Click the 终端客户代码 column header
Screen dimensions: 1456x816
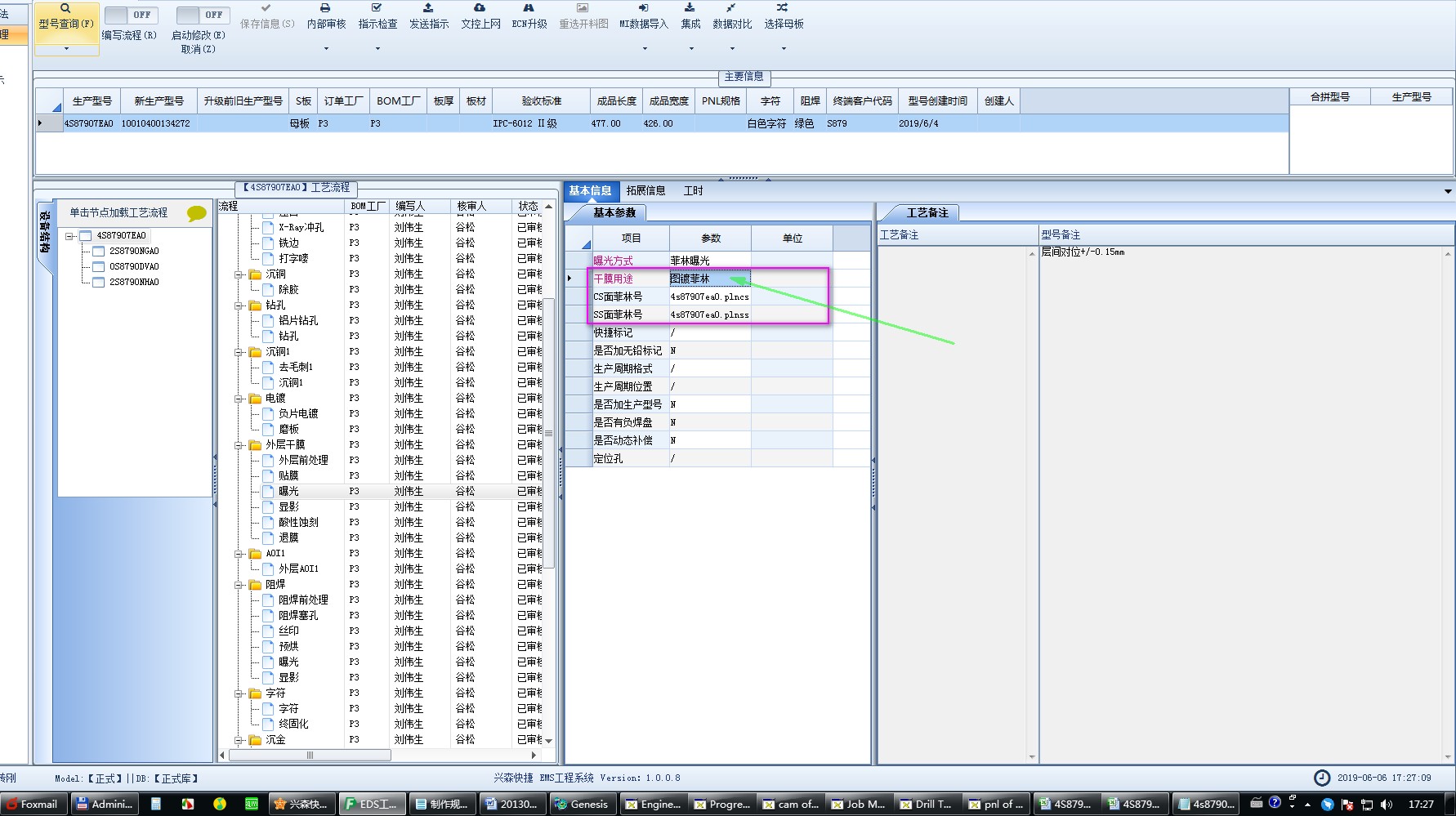pos(863,100)
